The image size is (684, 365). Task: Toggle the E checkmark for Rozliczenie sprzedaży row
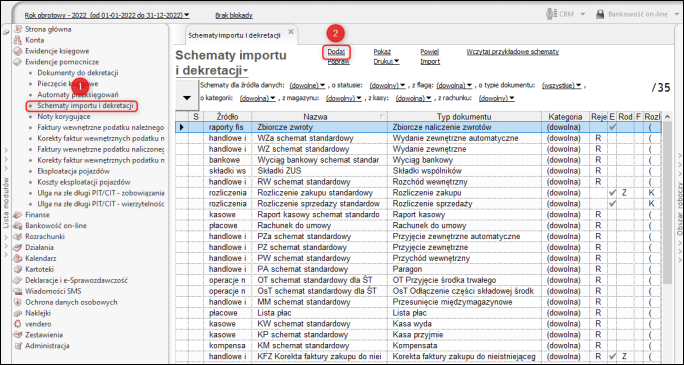point(612,204)
